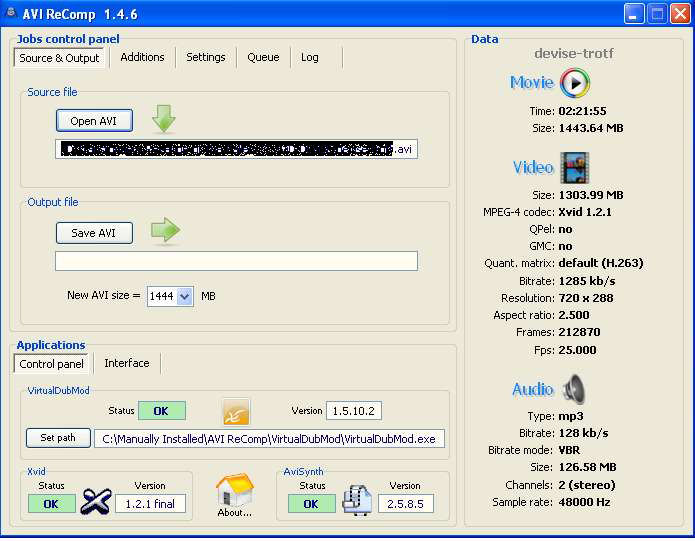Click the Audio speaker icon

coord(574,389)
